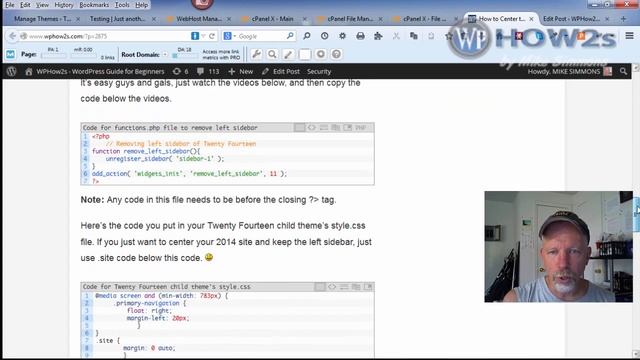Image resolution: width=640 pixels, height=360 pixels.
Task: Open the File menu
Action: coord(9,5)
